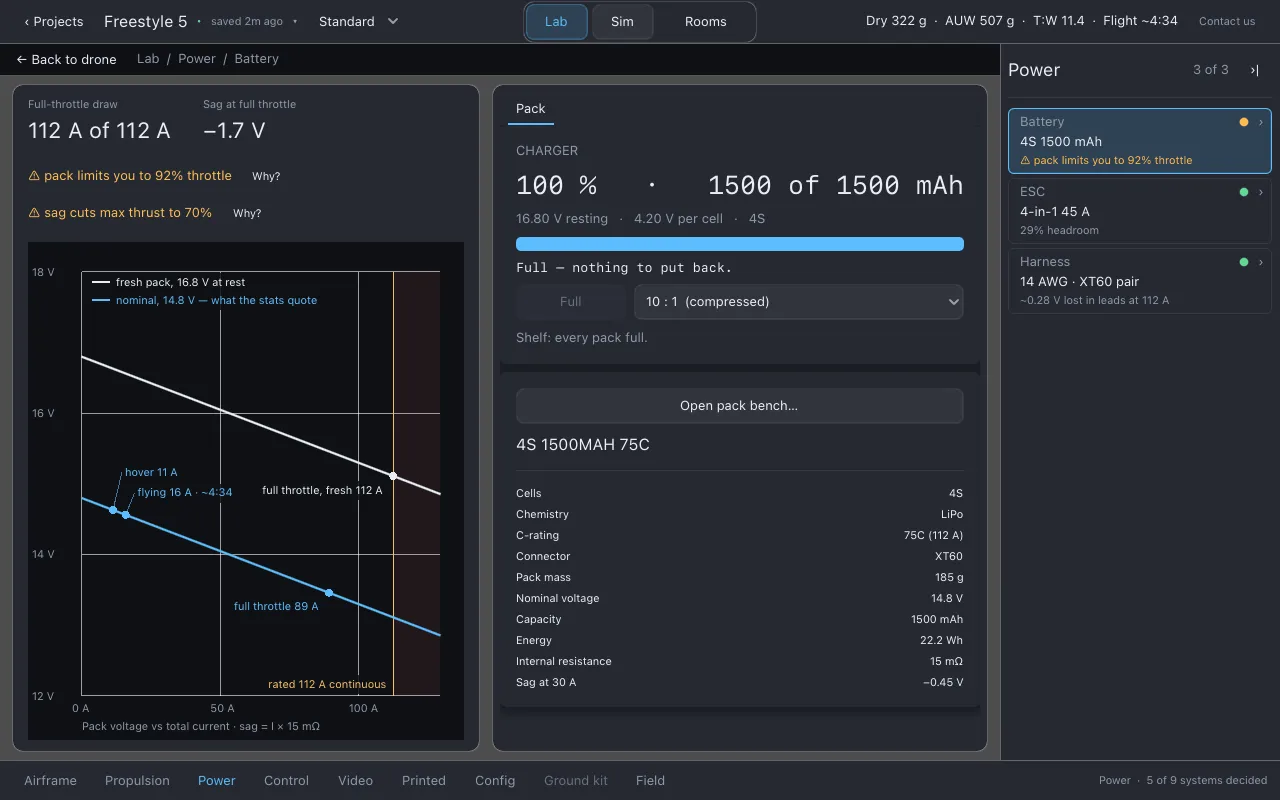Open Contact us
This screenshot has height=800, width=1280.
[1227, 21]
